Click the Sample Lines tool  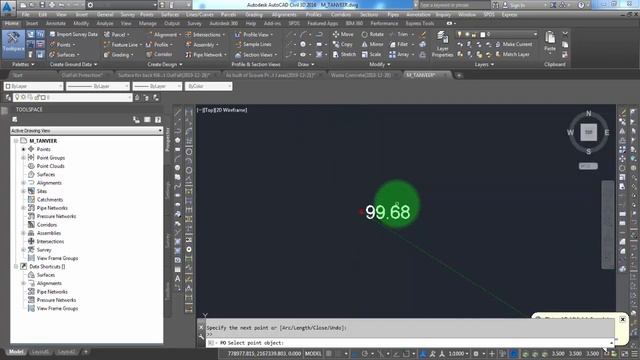[253, 44]
